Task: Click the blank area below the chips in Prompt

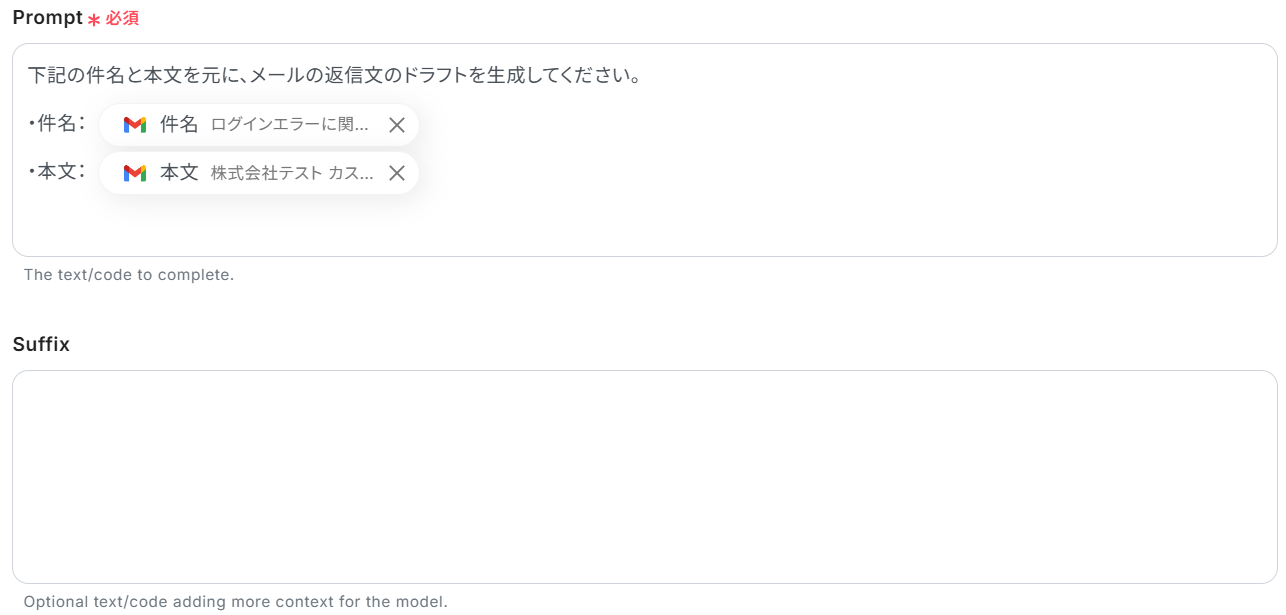Action: 640,225
